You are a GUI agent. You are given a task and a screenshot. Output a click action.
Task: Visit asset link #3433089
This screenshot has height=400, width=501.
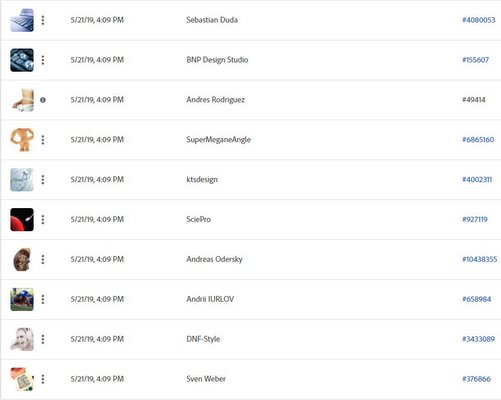point(478,339)
